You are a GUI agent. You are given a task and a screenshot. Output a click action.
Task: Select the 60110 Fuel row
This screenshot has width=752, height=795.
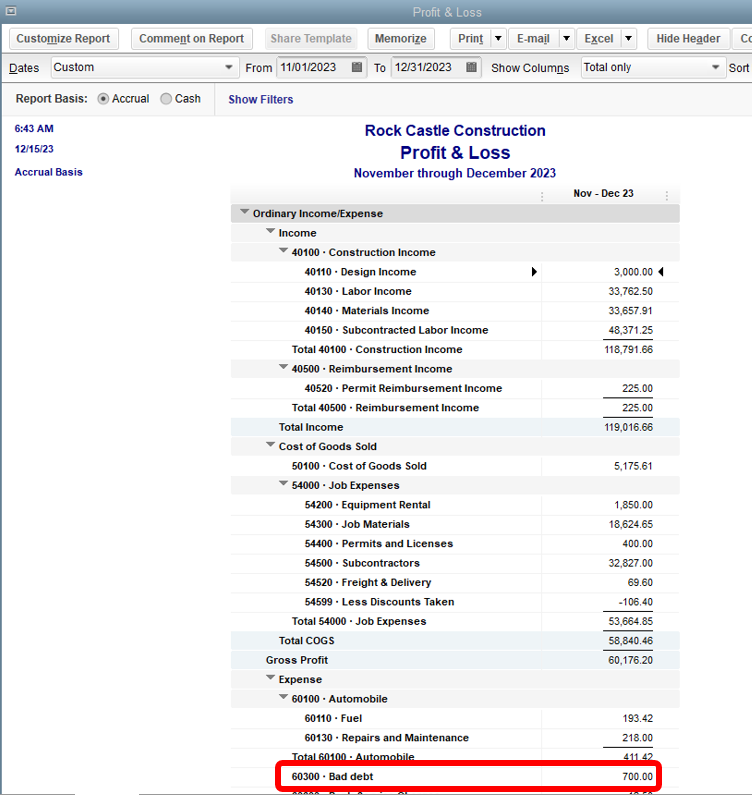(x=455, y=718)
